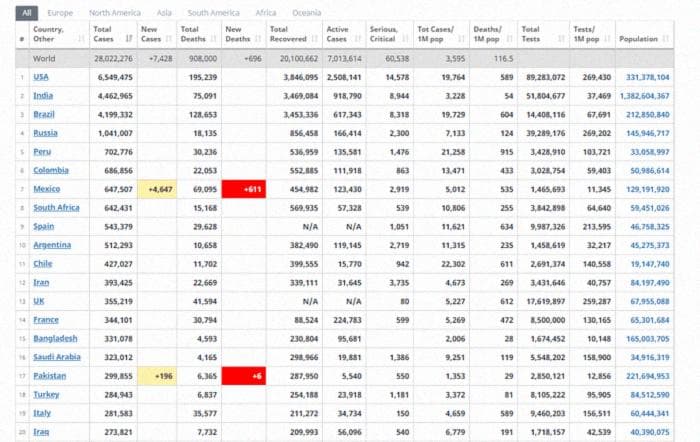The height and width of the screenshot is (442, 700).
Task: Click USA population 331,378,104 link
Action: coord(647,77)
